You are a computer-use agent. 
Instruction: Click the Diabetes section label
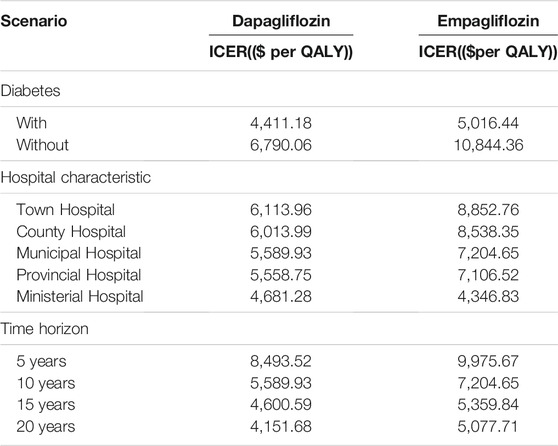coord(30,91)
